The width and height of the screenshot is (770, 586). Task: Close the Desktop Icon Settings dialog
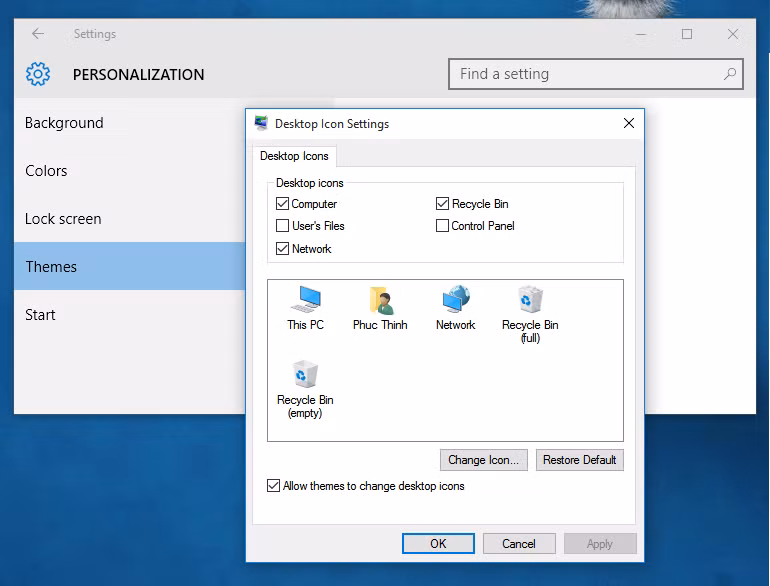click(629, 124)
